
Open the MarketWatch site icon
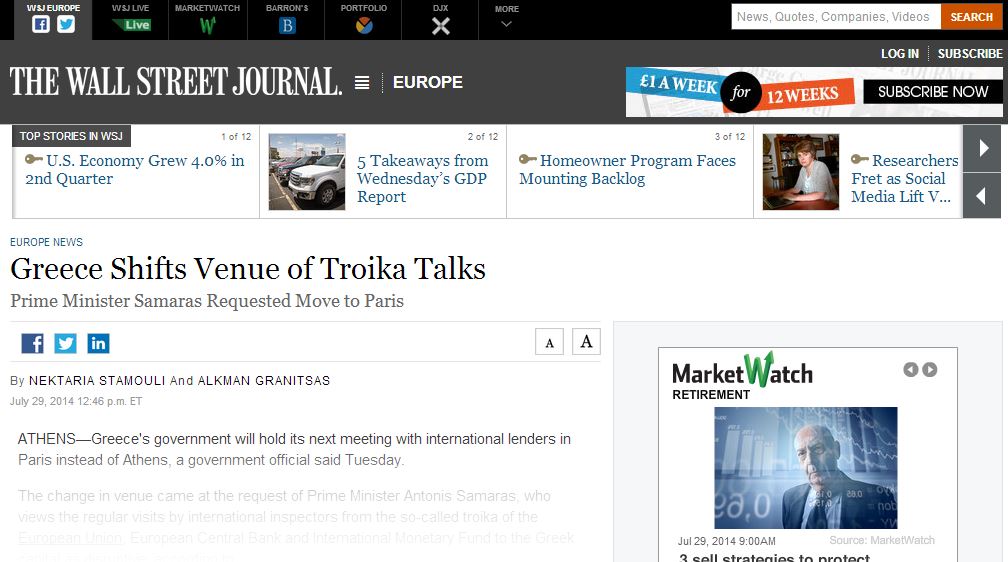(207, 26)
